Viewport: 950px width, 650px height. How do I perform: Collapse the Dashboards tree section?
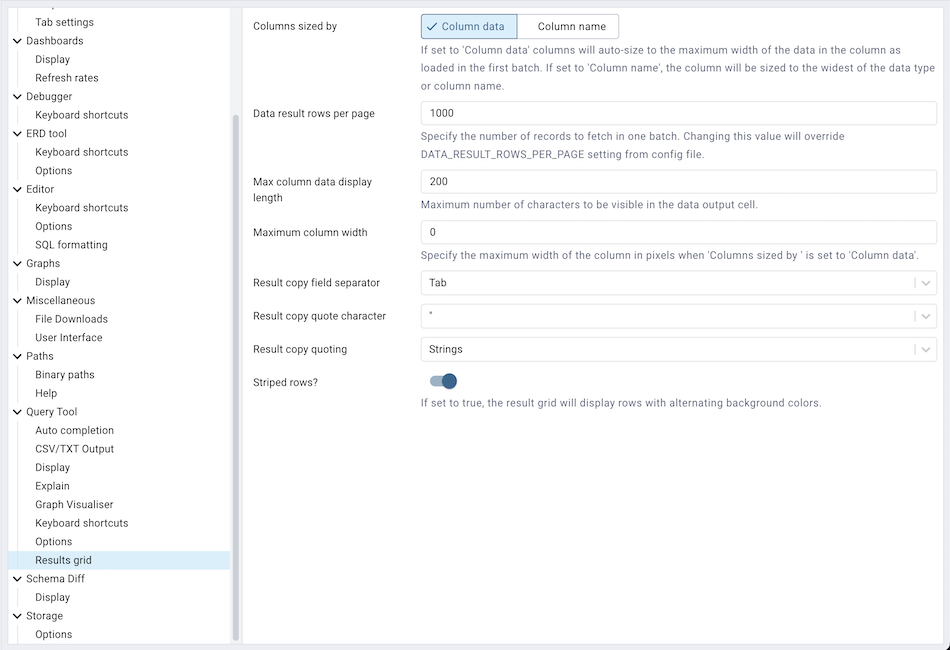pos(16,40)
